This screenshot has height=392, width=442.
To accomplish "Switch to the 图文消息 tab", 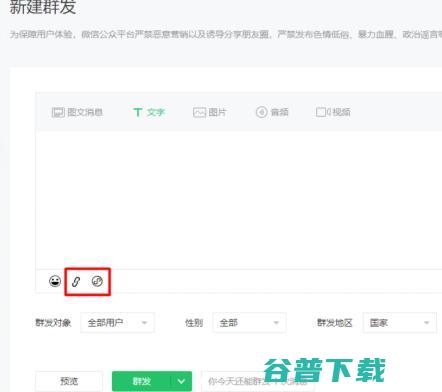I will (77, 112).
